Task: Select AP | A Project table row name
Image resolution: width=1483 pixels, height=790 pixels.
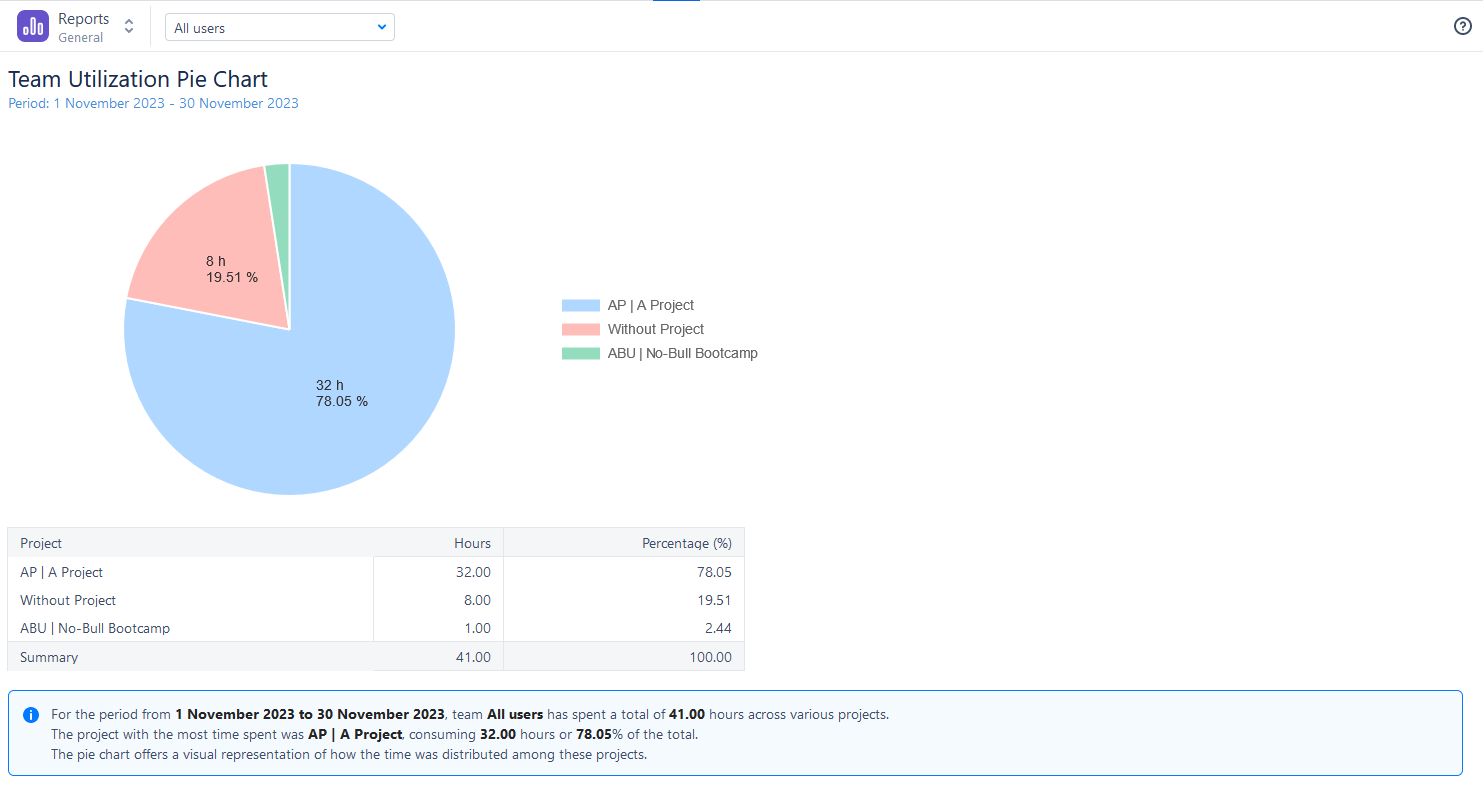Action: click(62, 572)
